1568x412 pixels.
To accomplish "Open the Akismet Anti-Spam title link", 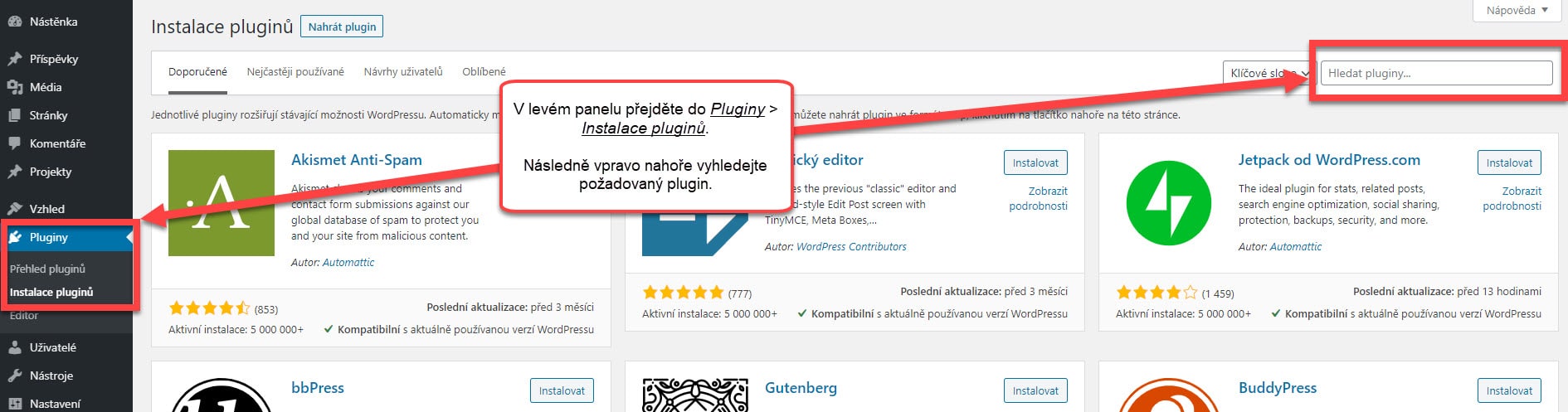I will point(357,160).
